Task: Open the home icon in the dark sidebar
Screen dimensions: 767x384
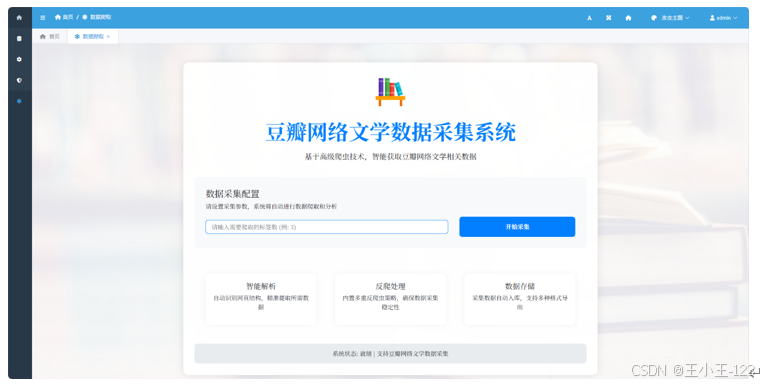Action: click(x=19, y=18)
